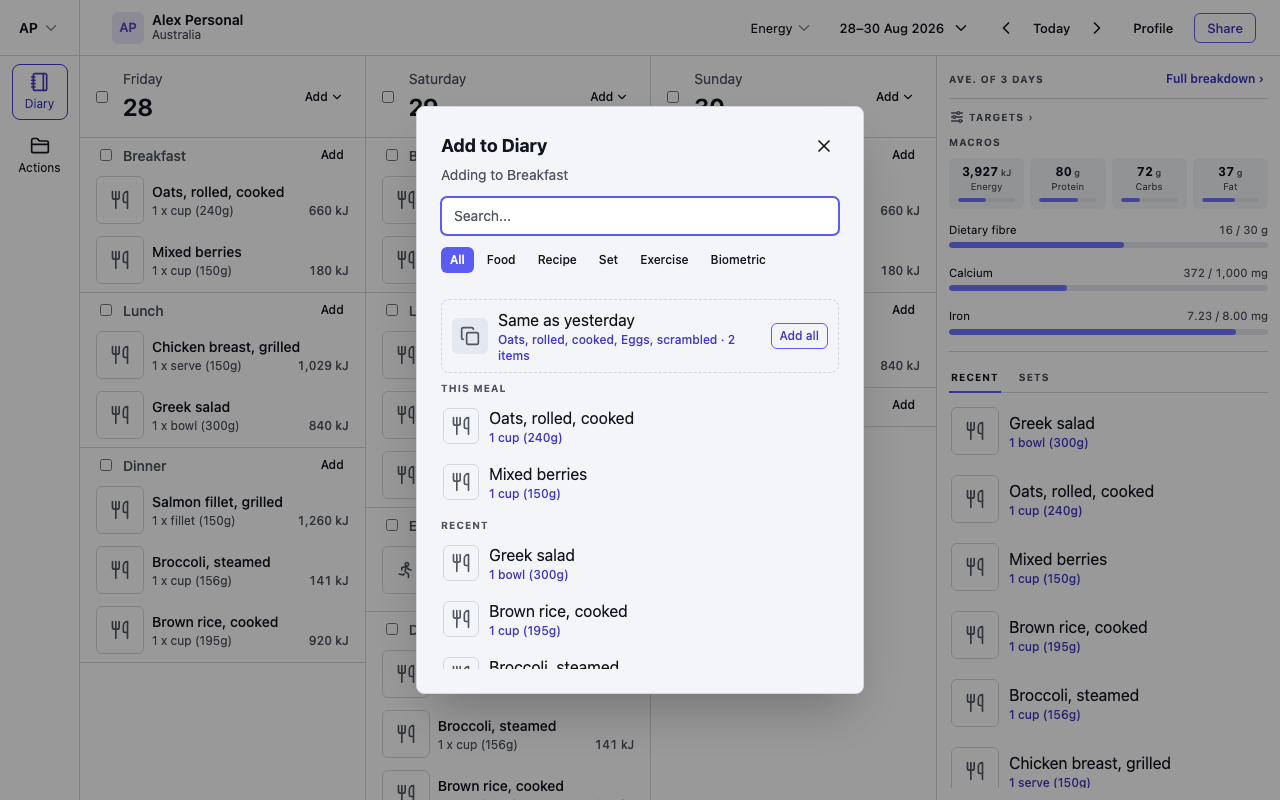
Task: Tick the Friday Dinner checkbox
Action: [x=106, y=465]
